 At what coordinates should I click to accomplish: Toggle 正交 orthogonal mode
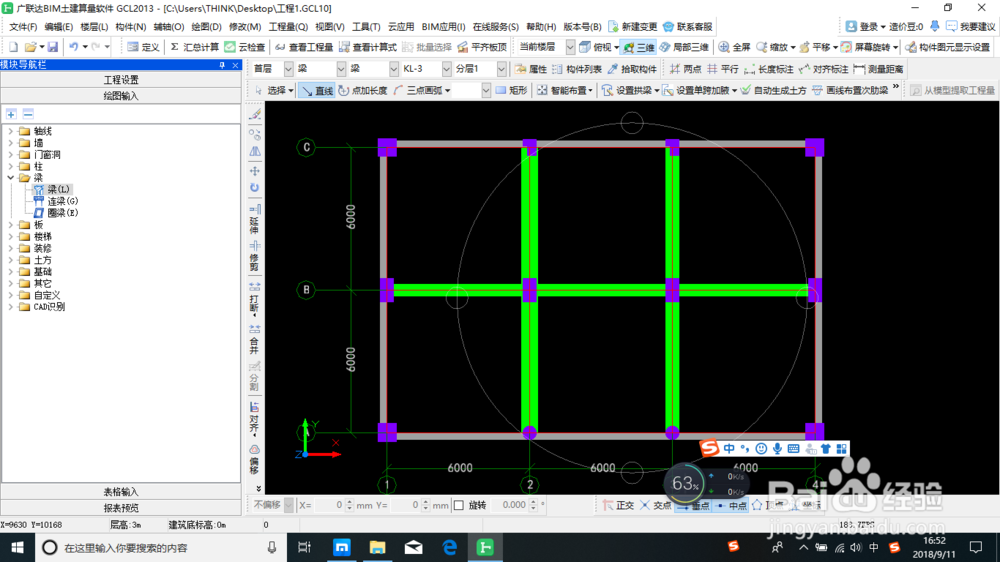618,505
